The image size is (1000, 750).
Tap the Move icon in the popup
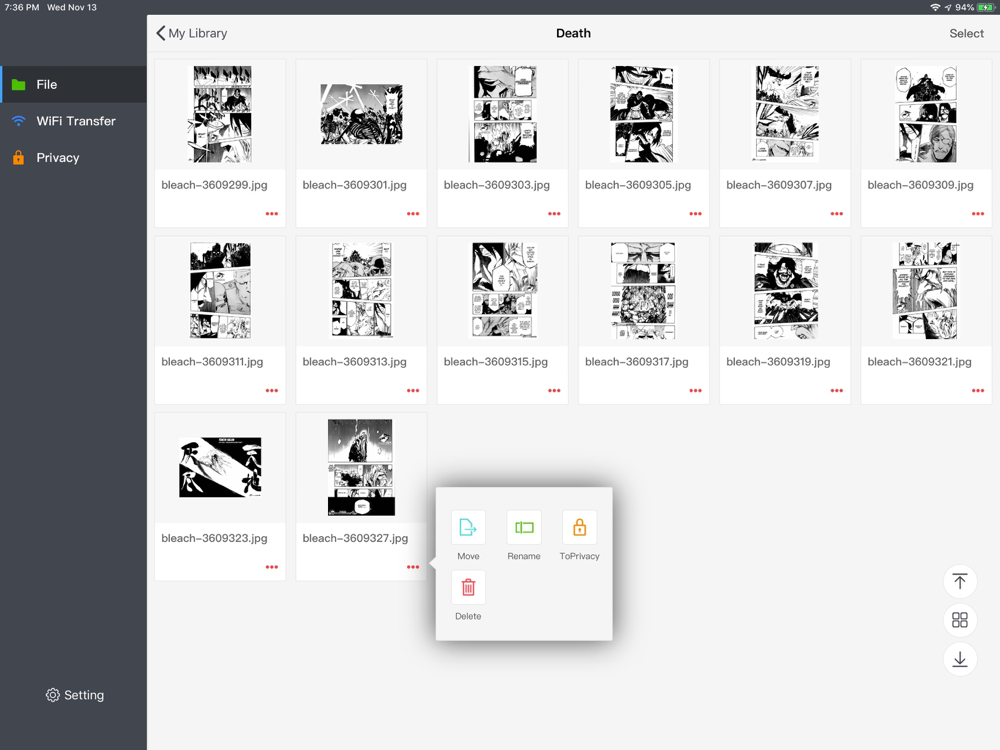click(468, 527)
